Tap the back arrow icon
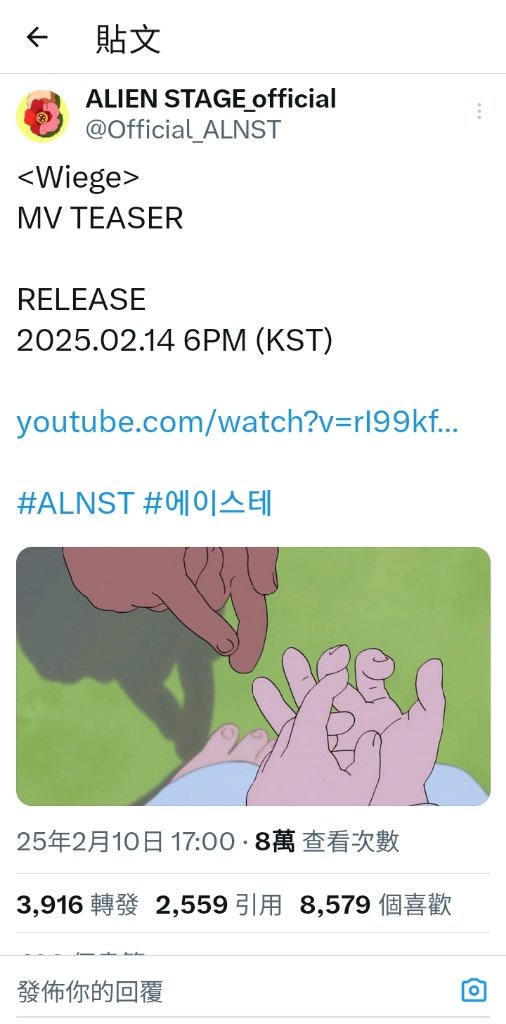 click(37, 37)
